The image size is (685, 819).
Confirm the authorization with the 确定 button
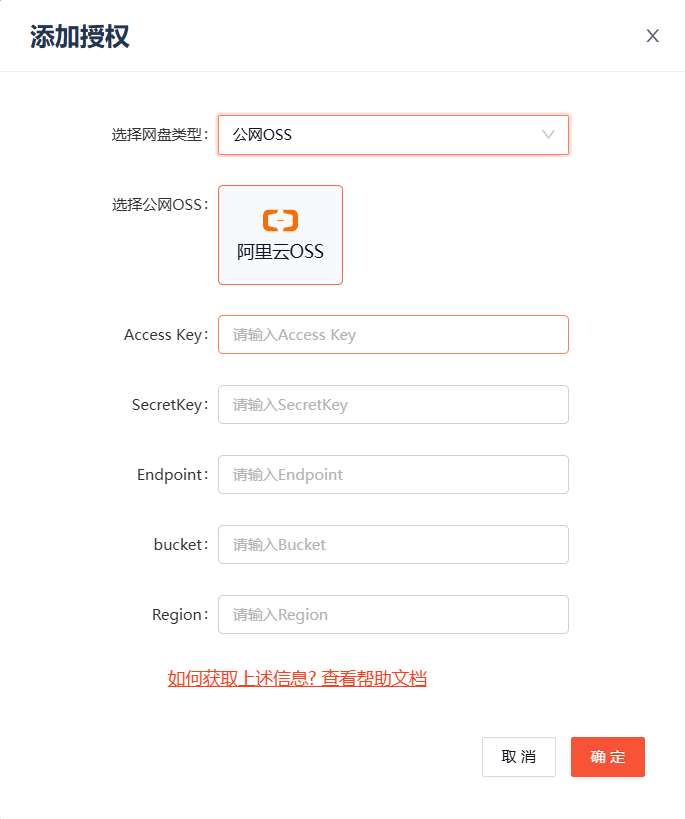tap(607, 757)
